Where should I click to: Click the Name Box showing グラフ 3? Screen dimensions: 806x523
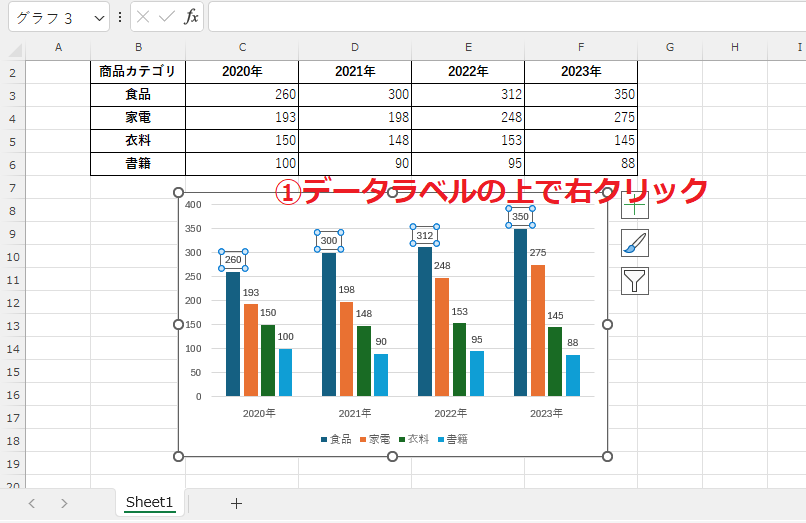coord(50,17)
